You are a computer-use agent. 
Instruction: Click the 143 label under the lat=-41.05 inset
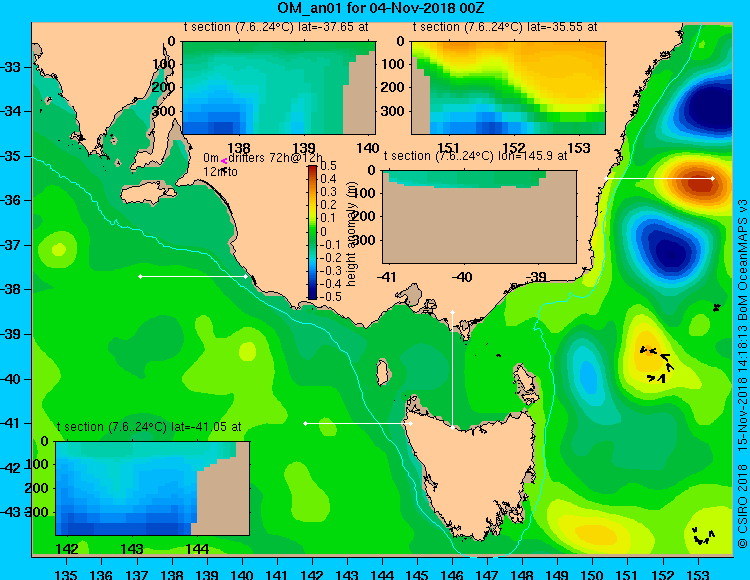point(132,549)
